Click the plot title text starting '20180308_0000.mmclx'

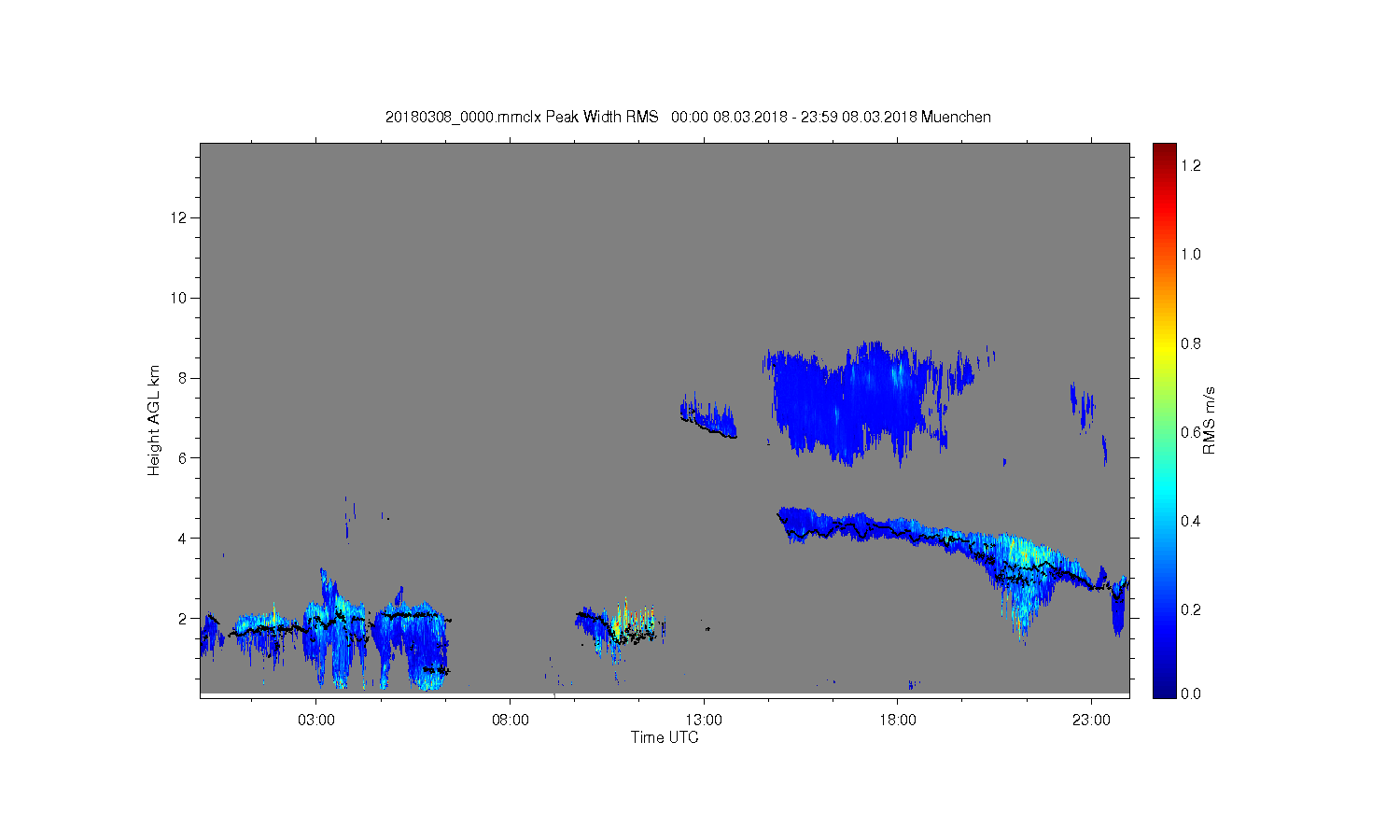tap(688, 117)
